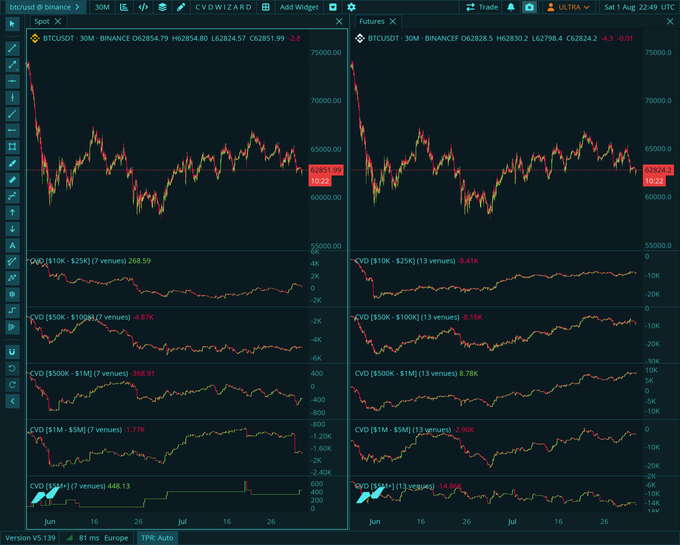Select the volume profile tool
Image resolution: width=680 pixels, height=545 pixels.
coord(12,327)
